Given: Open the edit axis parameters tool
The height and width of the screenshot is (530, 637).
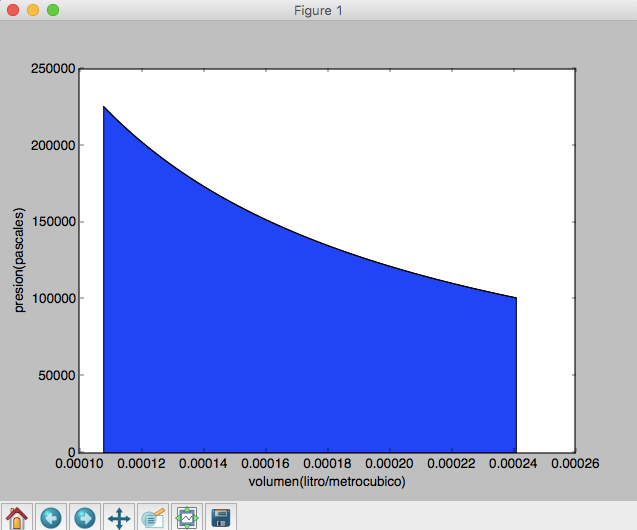Looking at the screenshot, I should (153, 517).
